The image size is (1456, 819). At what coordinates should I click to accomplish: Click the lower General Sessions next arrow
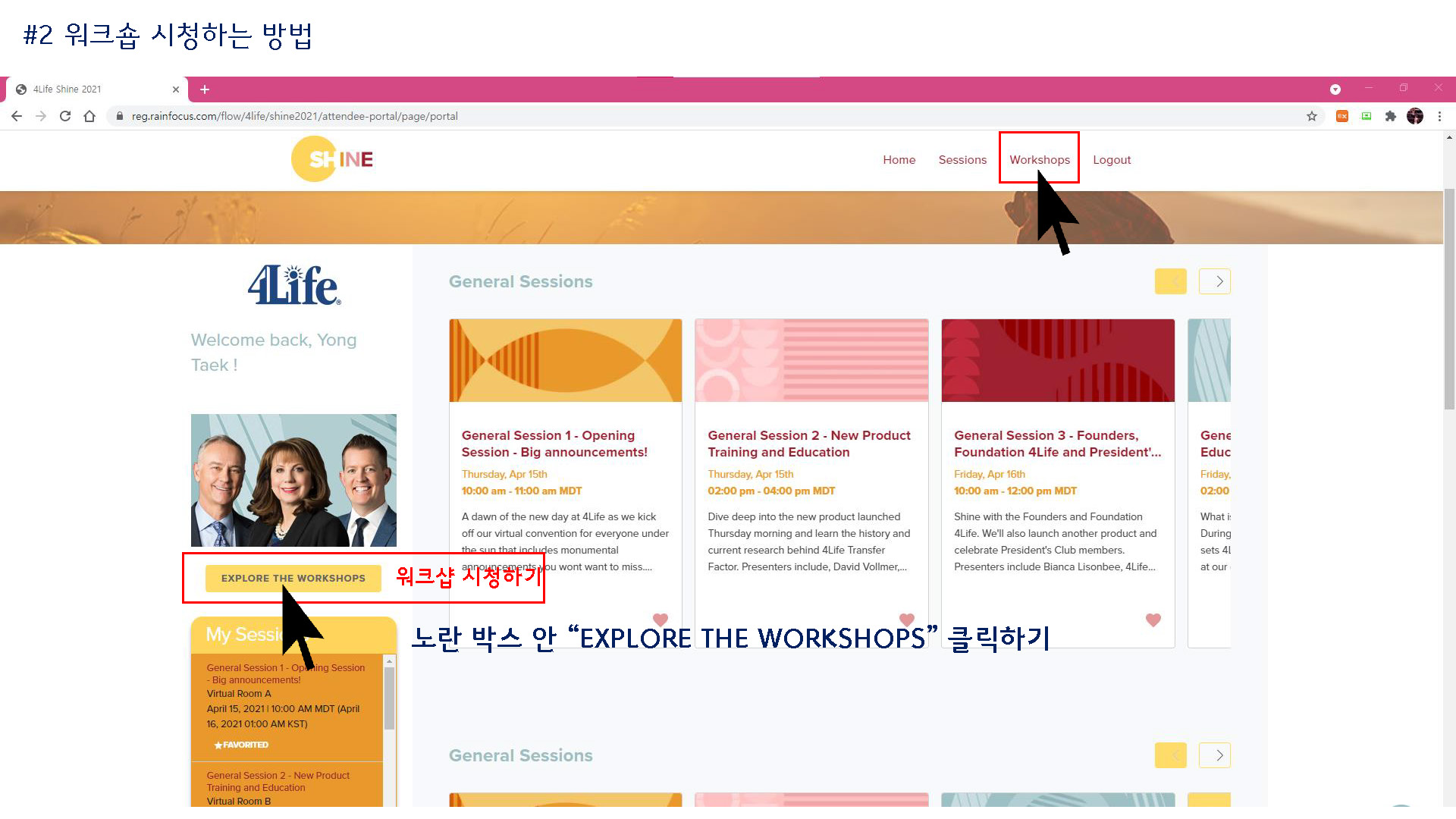[x=1215, y=755]
